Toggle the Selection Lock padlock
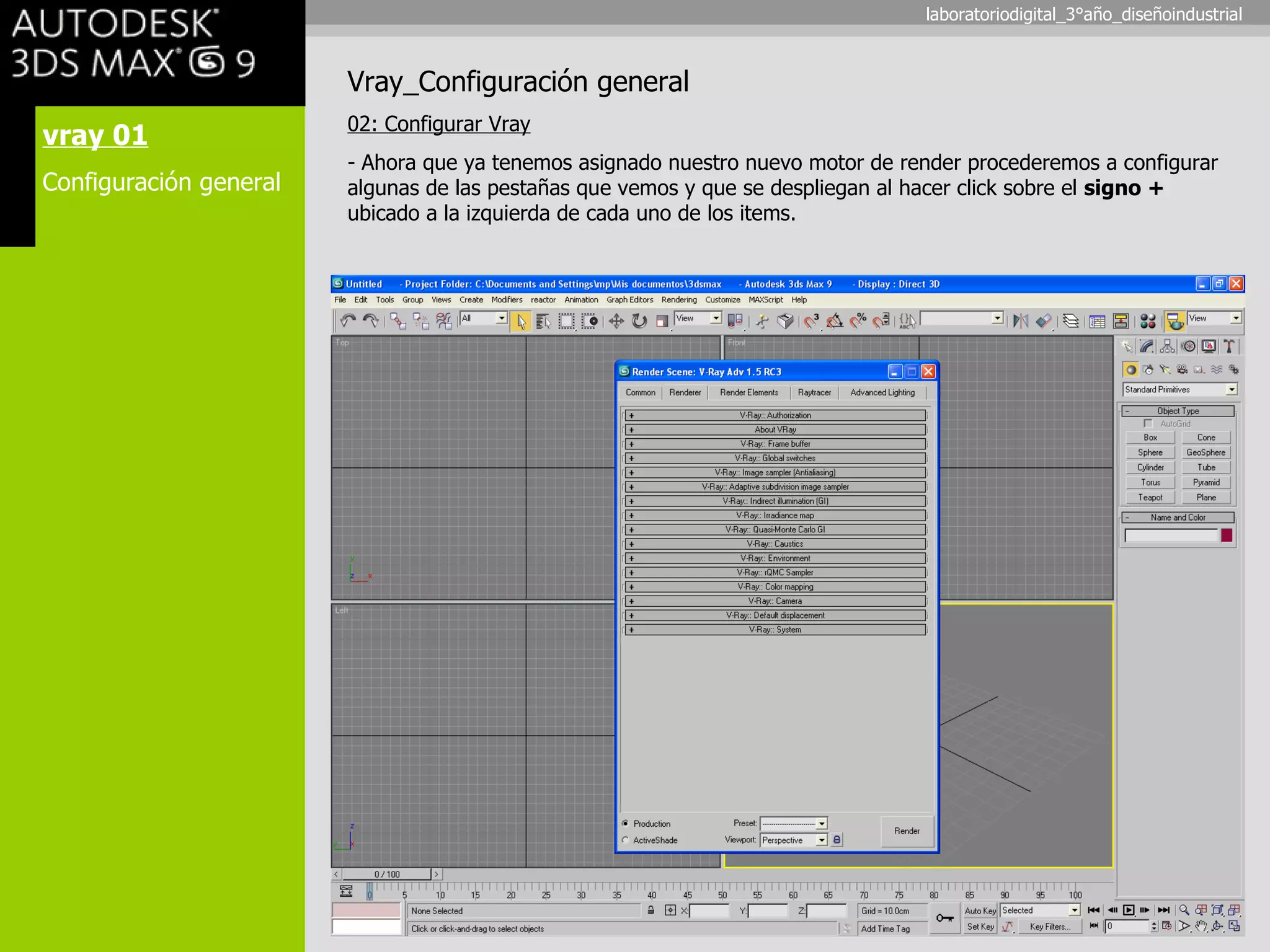 tap(651, 910)
